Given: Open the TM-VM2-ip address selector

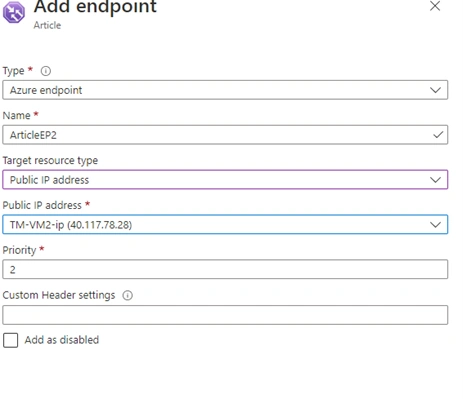Looking at the screenshot, I should 225,224.
